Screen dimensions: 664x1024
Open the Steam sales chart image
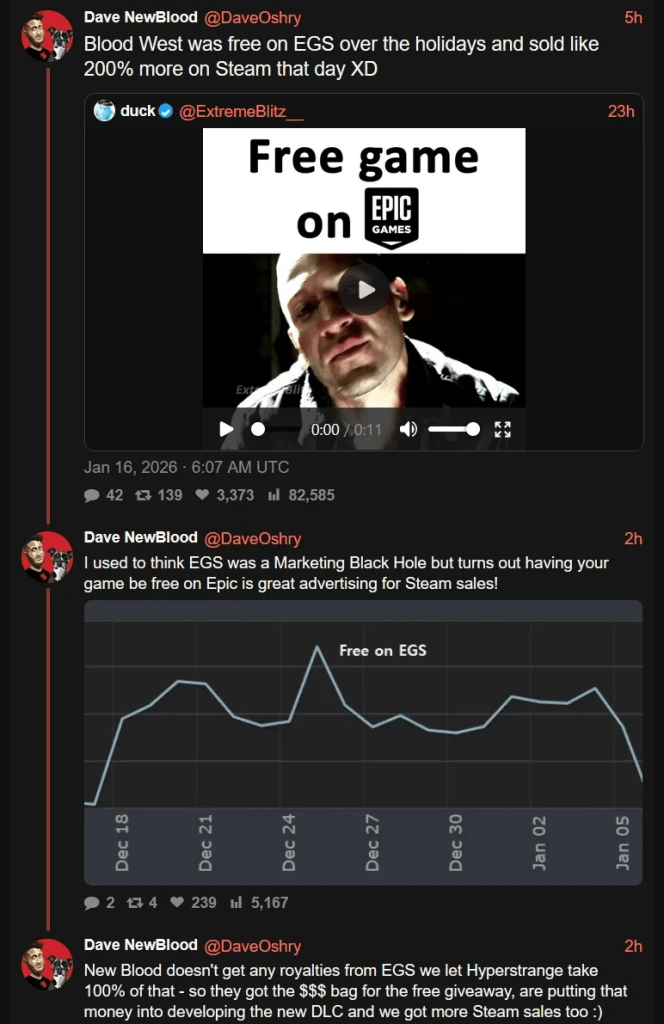(363, 743)
